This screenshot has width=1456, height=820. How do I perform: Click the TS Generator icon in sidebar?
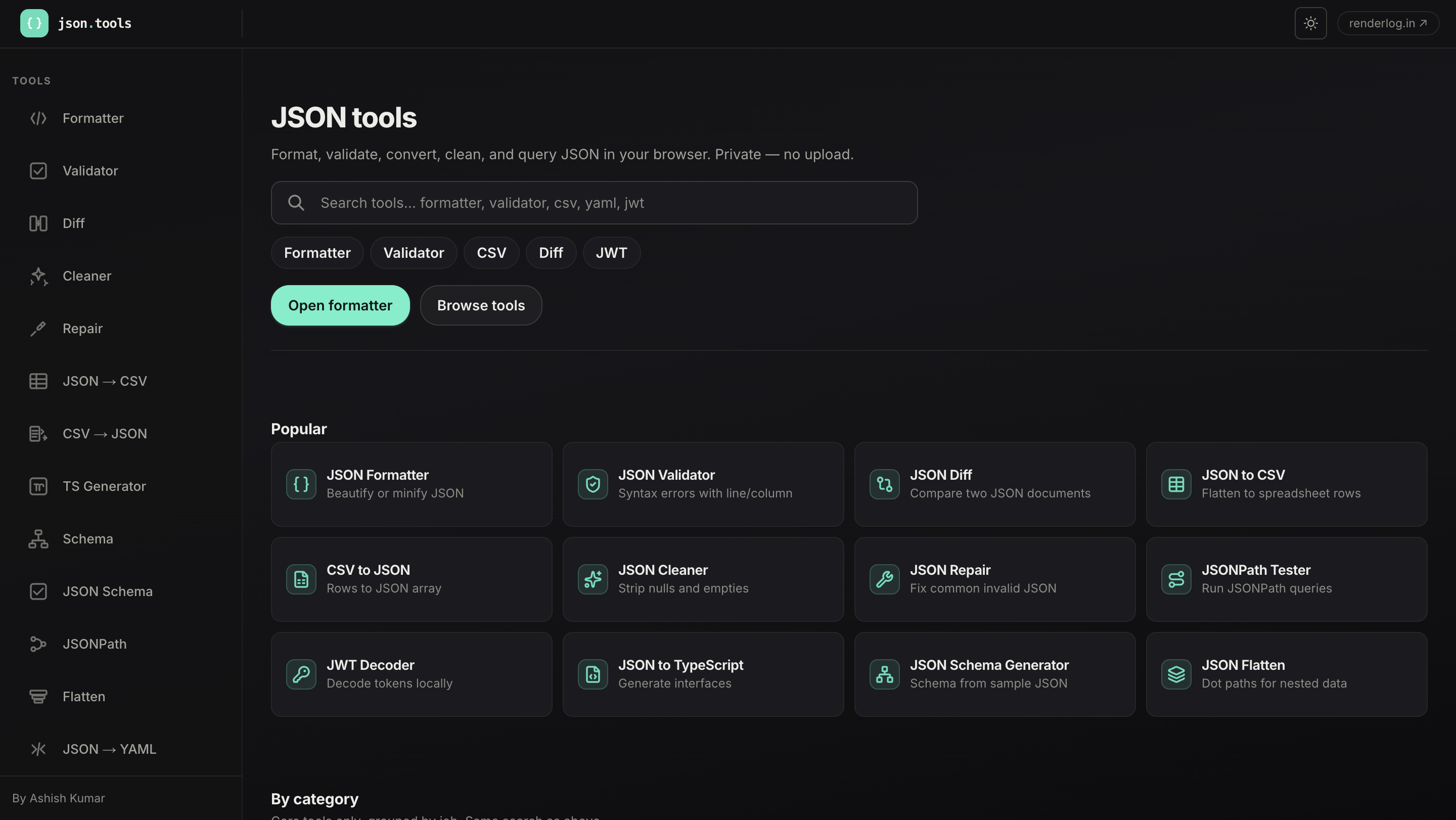click(38, 486)
